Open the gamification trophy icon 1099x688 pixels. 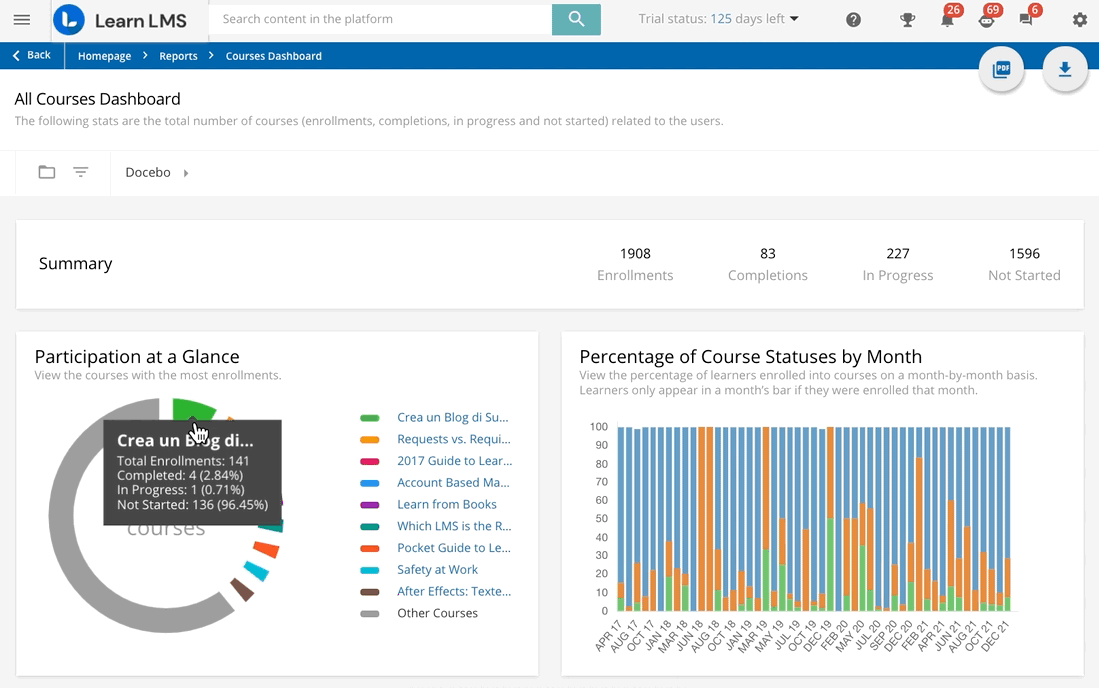tap(907, 20)
